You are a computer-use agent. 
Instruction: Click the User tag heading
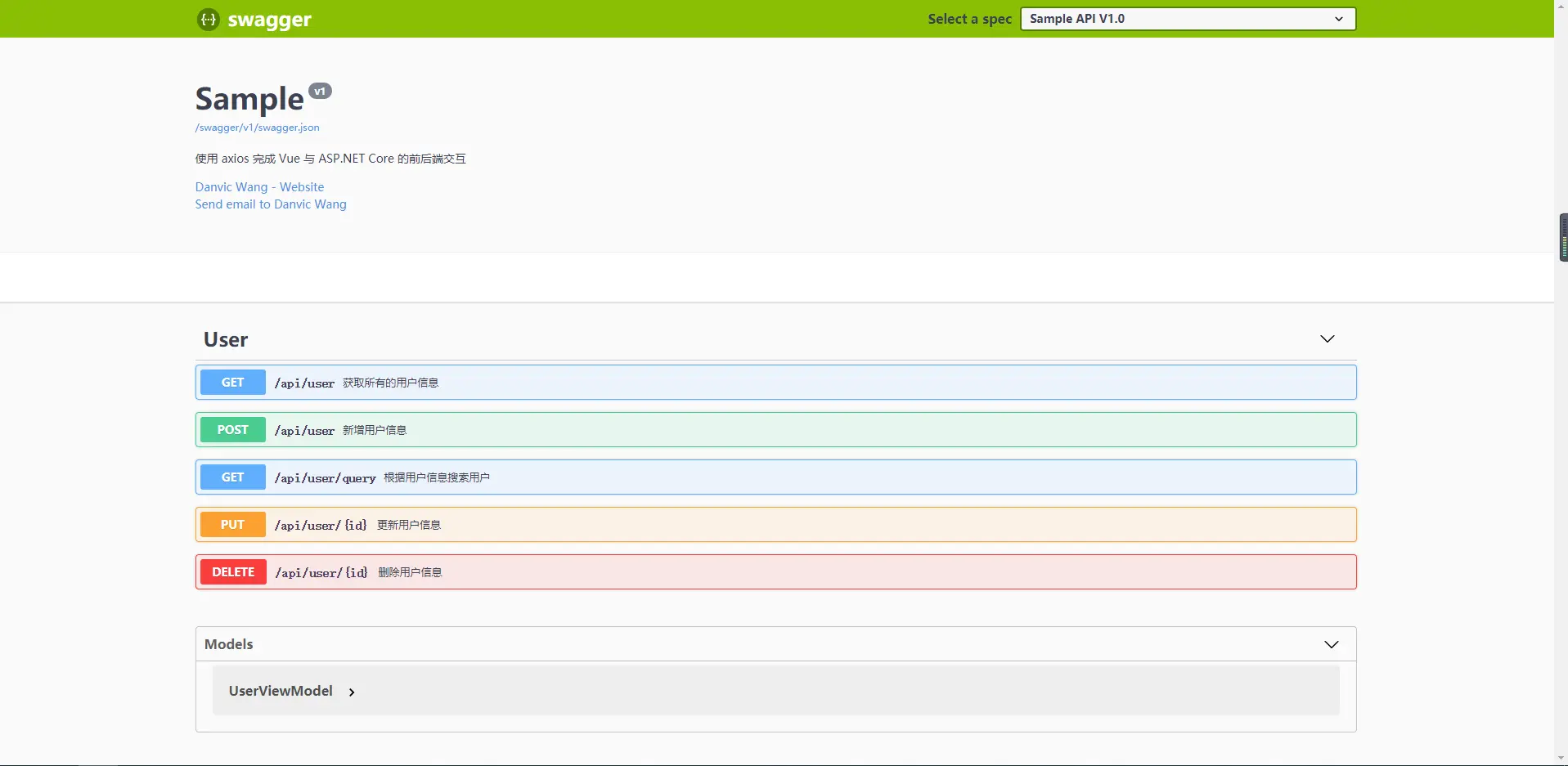pyautogui.click(x=226, y=339)
